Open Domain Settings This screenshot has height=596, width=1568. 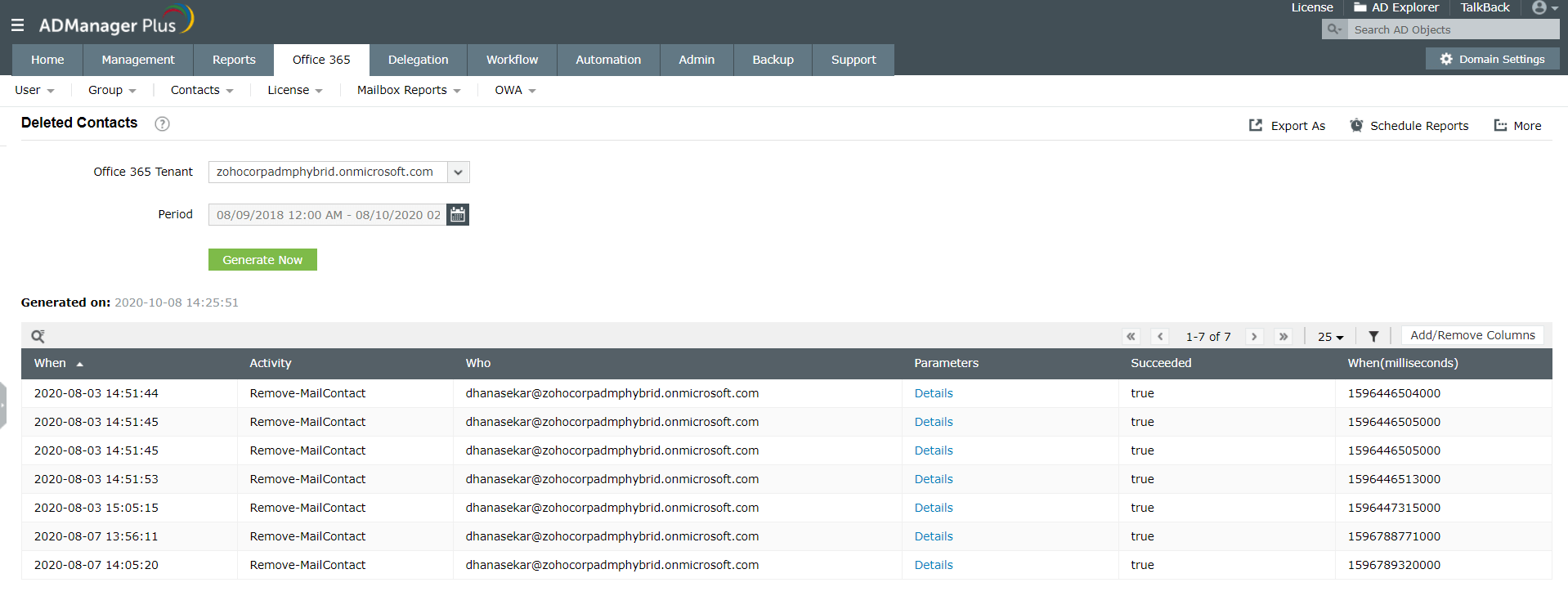point(1492,59)
